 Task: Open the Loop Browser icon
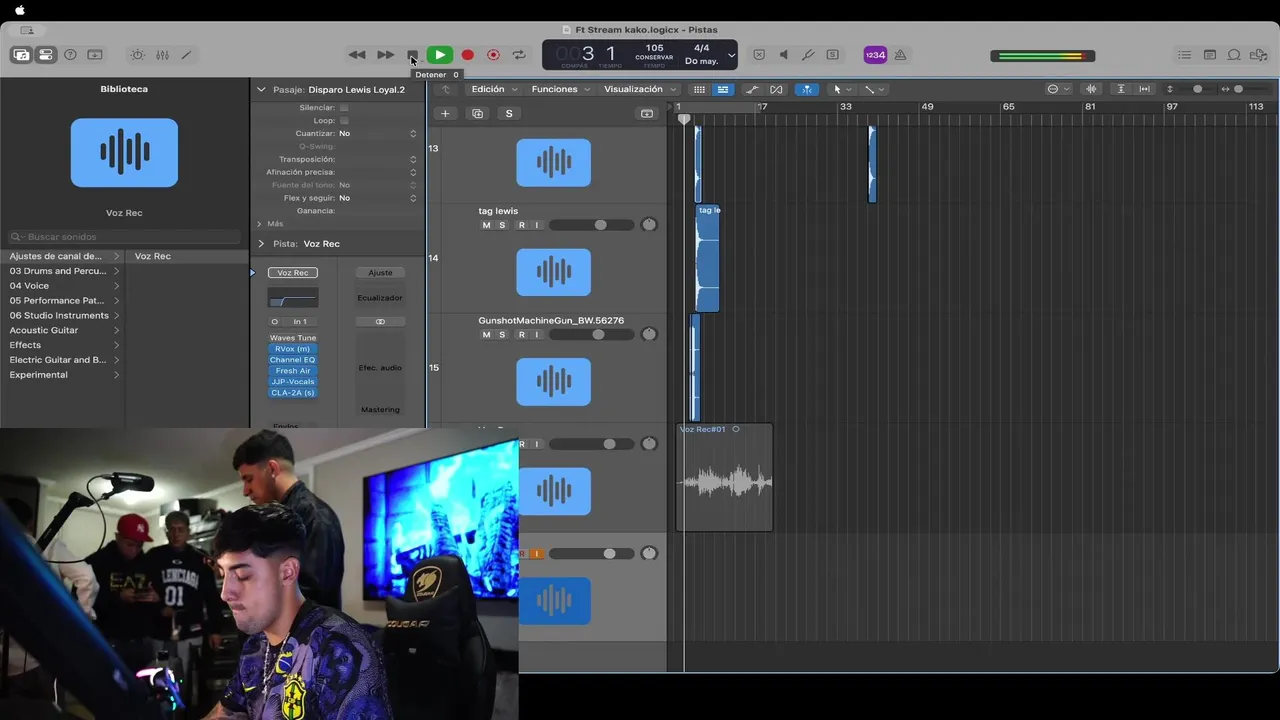1234,55
